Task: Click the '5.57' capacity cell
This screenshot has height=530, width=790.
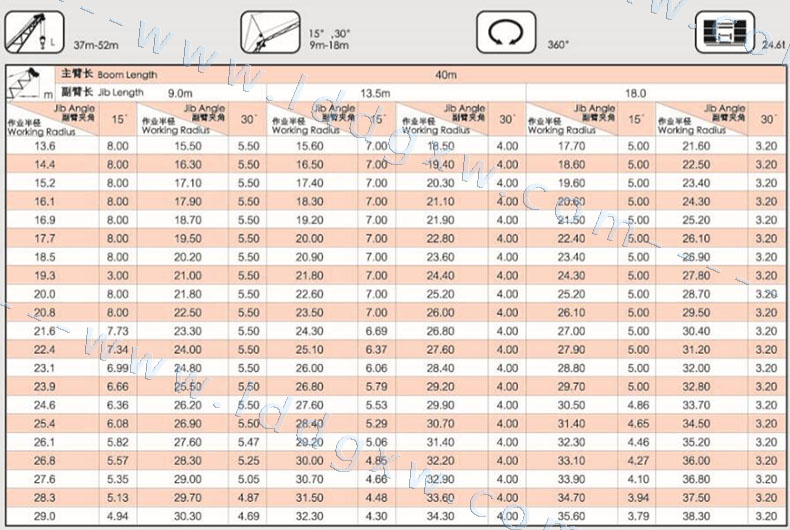Action: click(x=118, y=461)
